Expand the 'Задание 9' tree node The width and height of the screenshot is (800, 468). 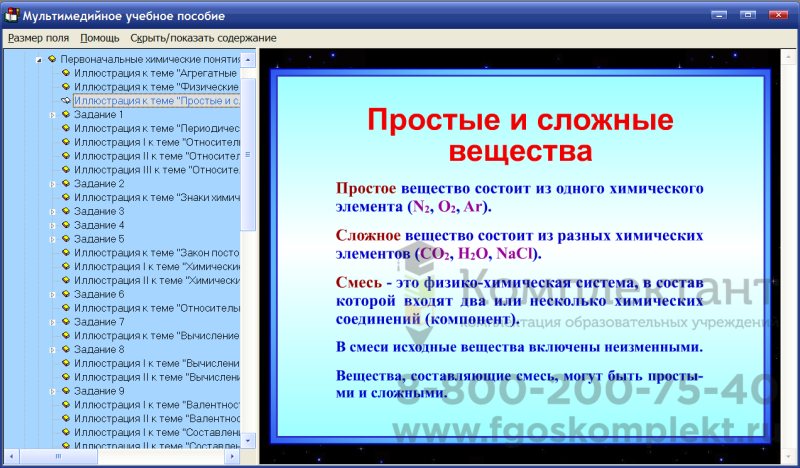click(52, 391)
